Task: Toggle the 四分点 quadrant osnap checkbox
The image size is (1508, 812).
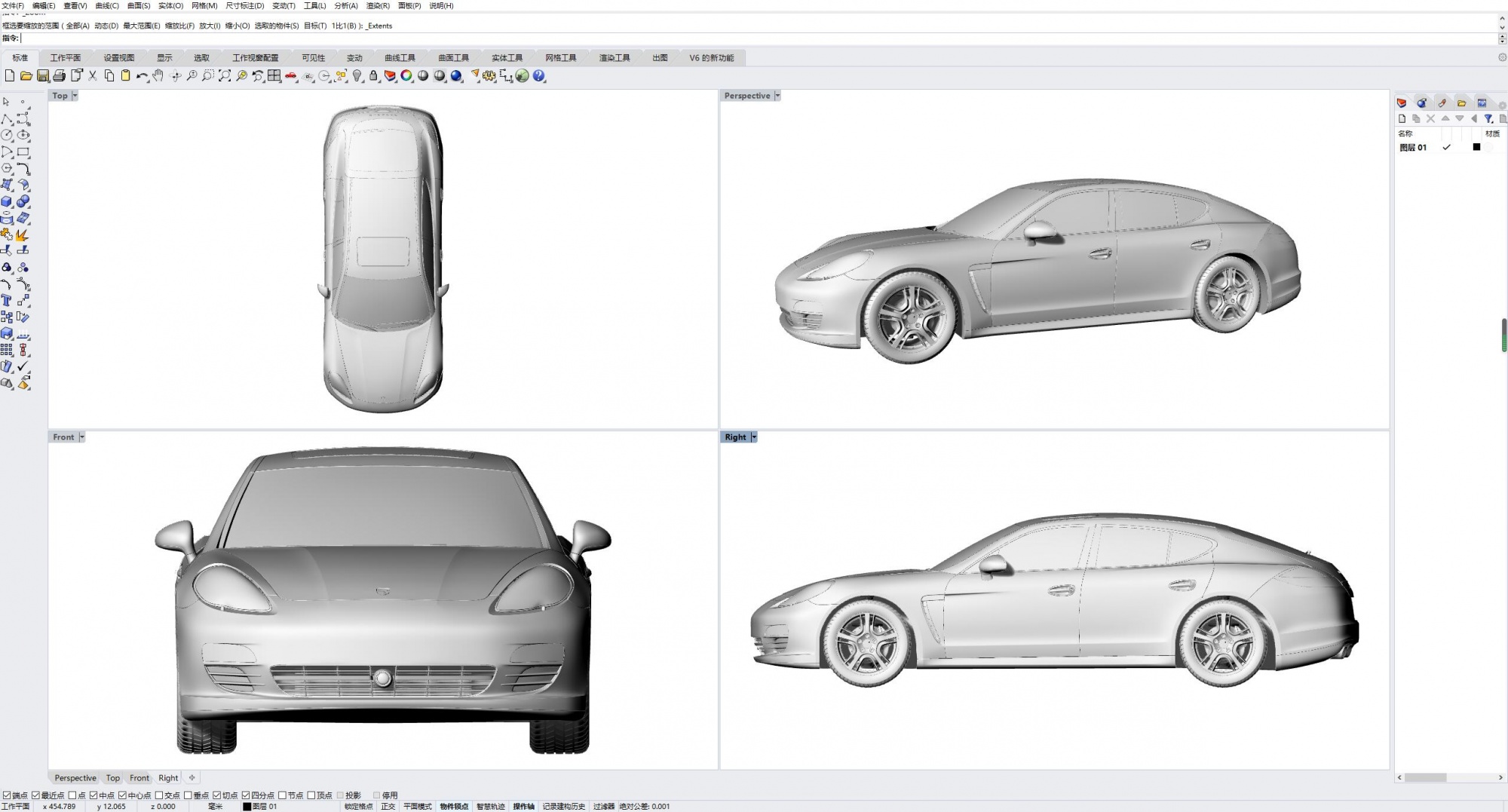Action: [x=246, y=795]
